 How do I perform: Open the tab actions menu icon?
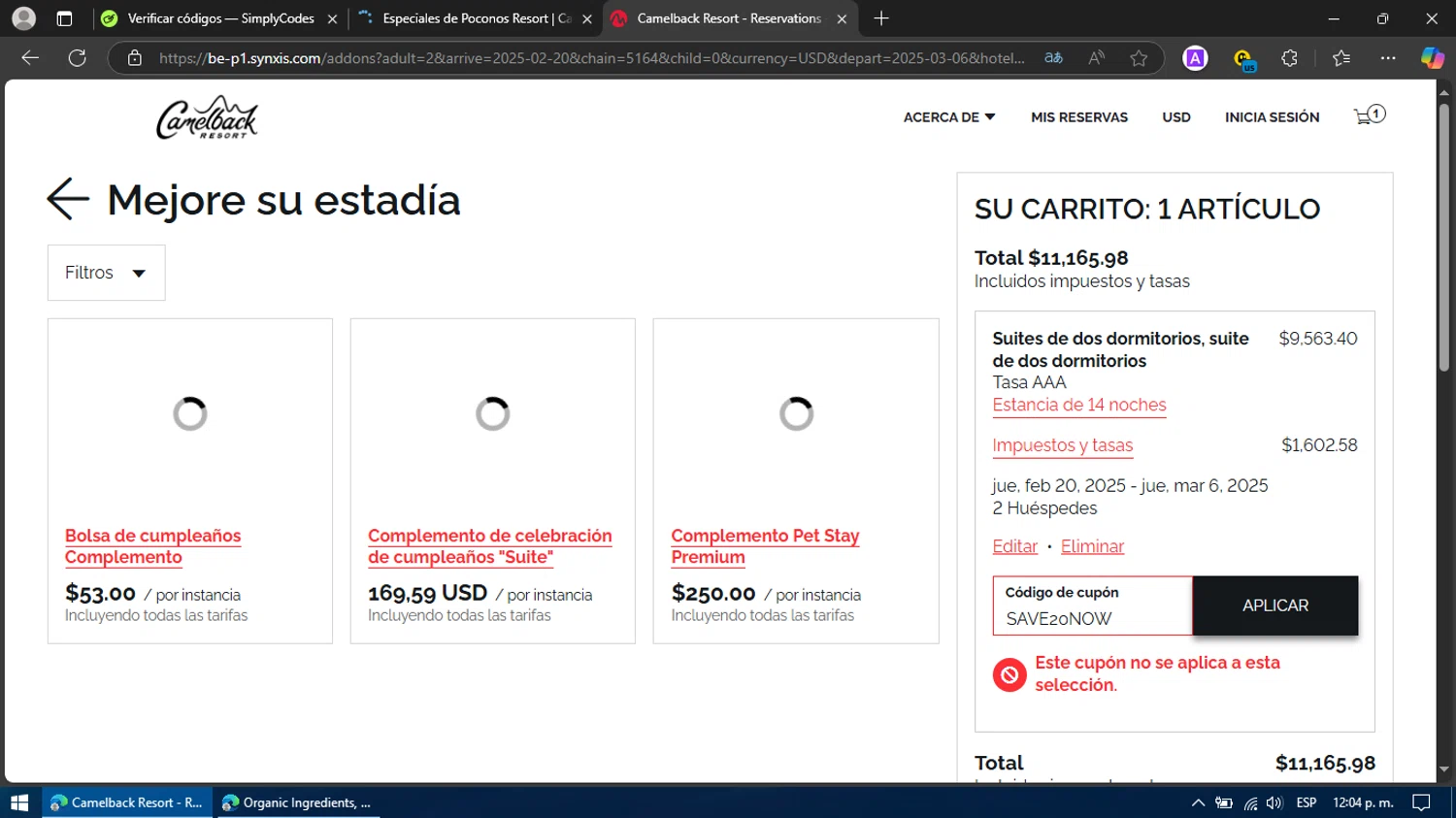tap(64, 18)
